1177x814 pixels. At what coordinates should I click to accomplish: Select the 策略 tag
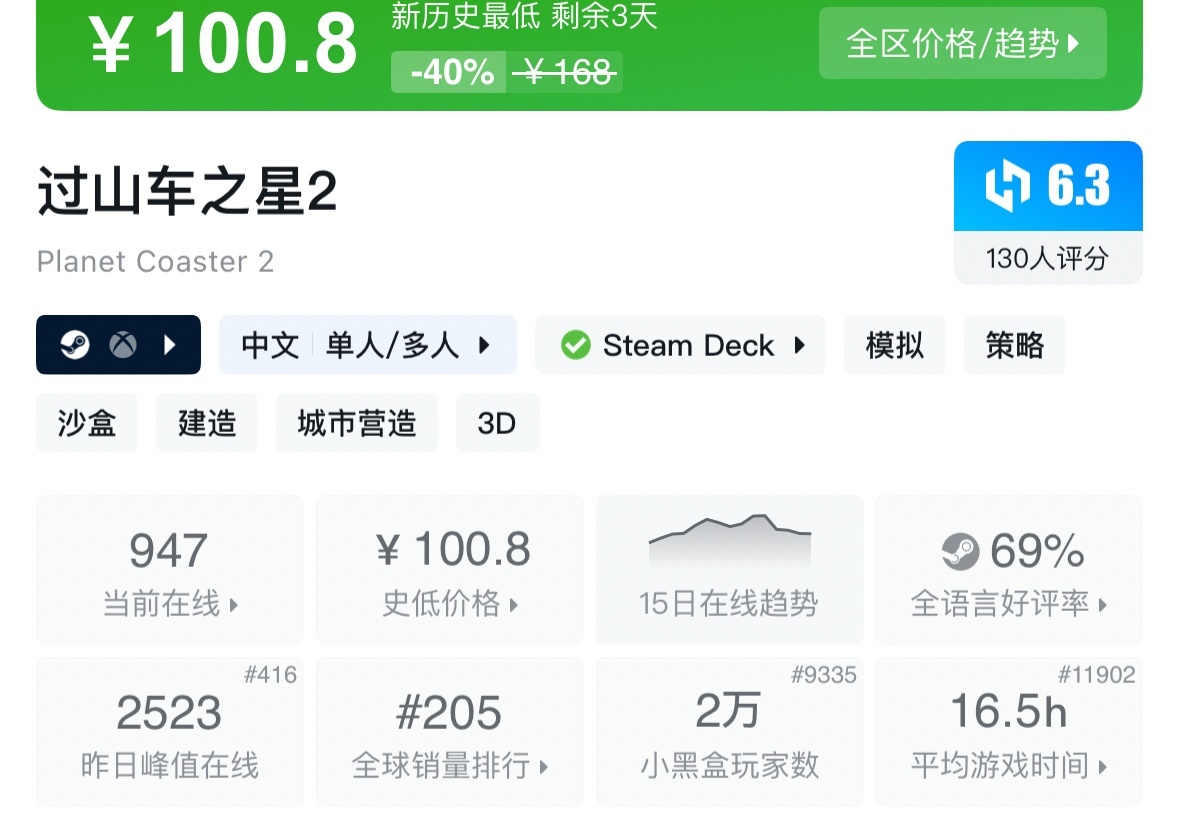pos(1014,345)
